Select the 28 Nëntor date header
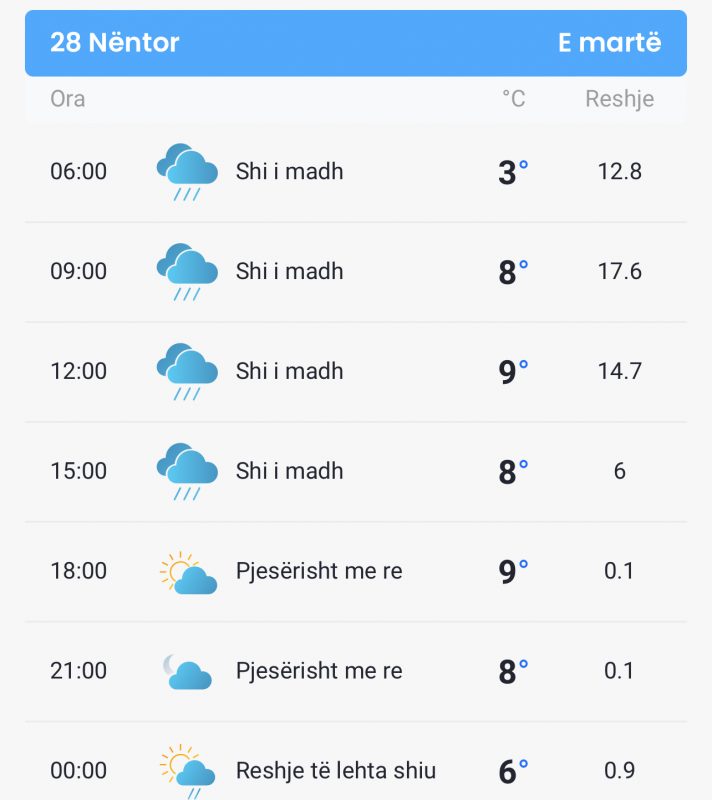Viewport: 712px width, 800px height. [115, 42]
